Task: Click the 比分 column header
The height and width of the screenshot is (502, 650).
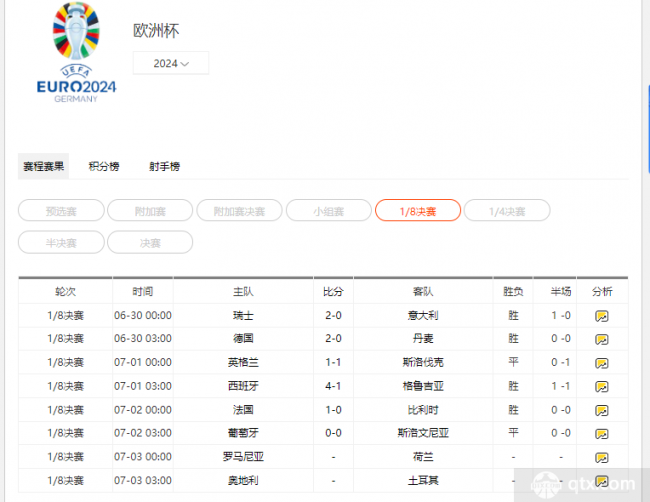Action: click(333, 291)
